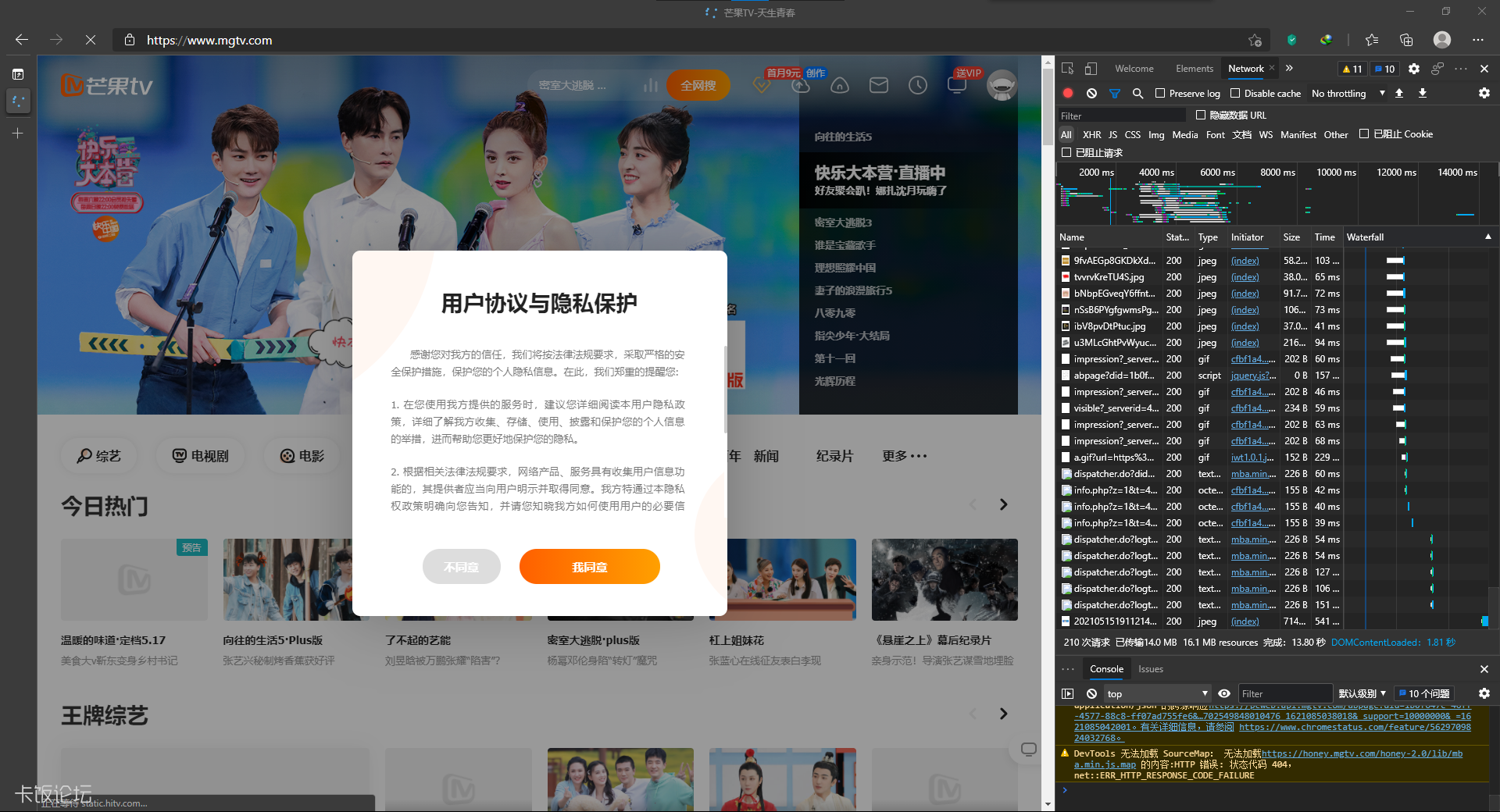
Task: Toggle the network filter funnel icon
Action: pyautogui.click(x=1115, y=93)
